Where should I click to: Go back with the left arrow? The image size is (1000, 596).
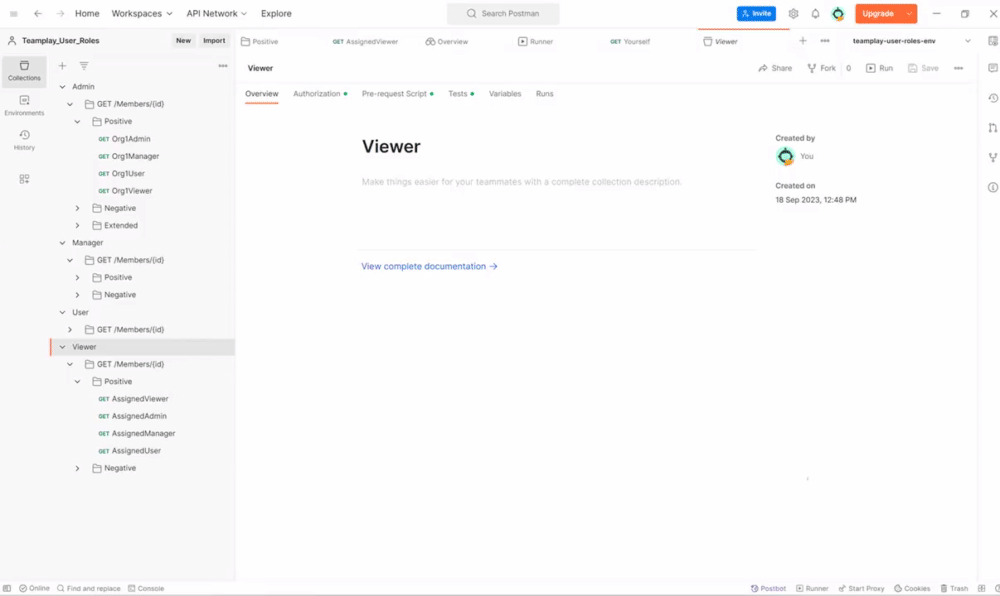(x=38, y=13)
